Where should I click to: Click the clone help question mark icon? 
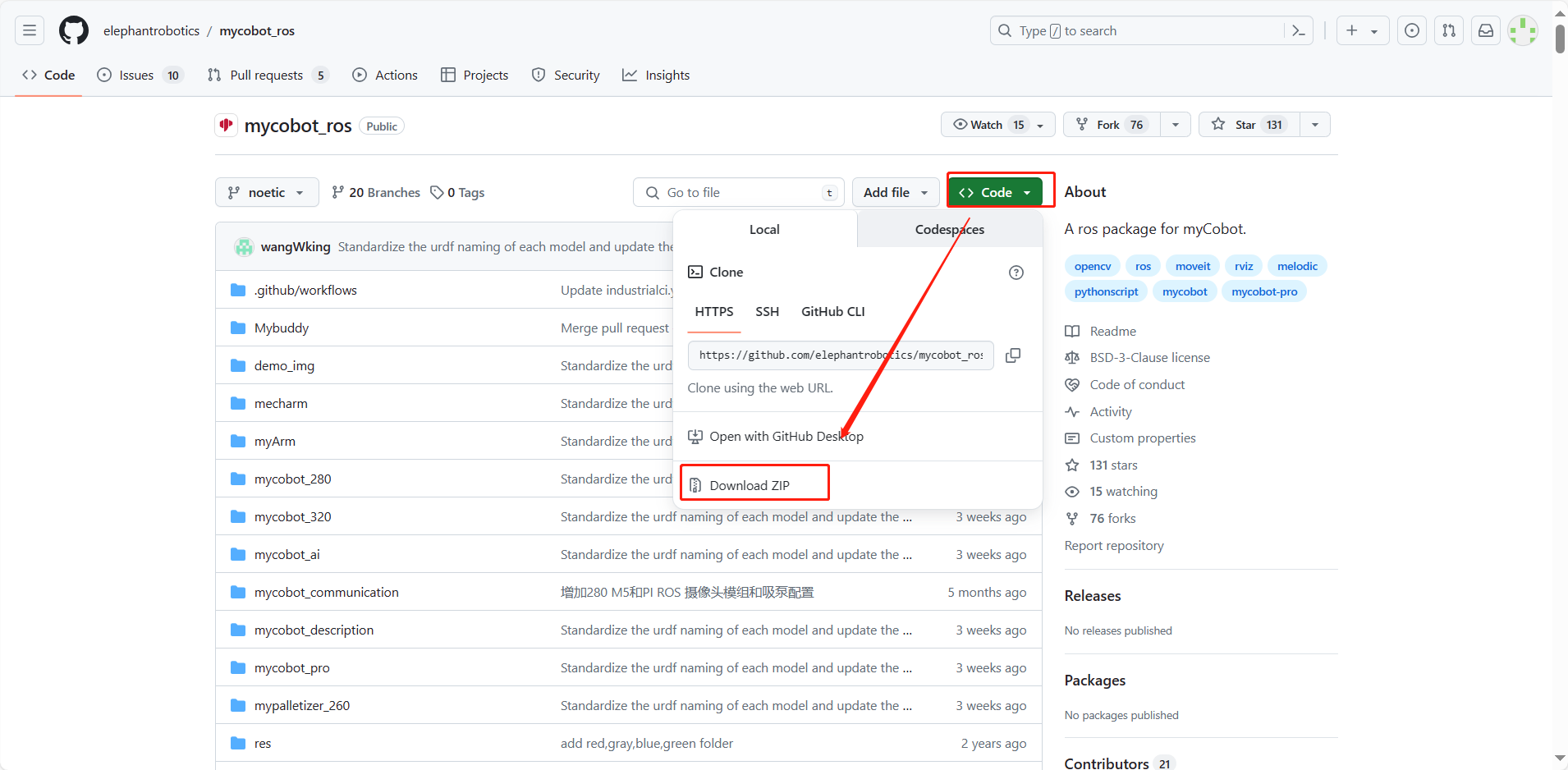pos(1016,273)
